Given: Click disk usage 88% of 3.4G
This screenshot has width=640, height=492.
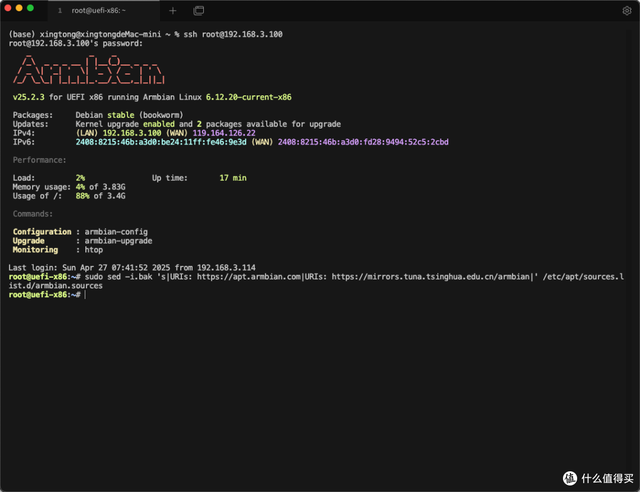Looking at the screenshot, I should pos(100,196).
